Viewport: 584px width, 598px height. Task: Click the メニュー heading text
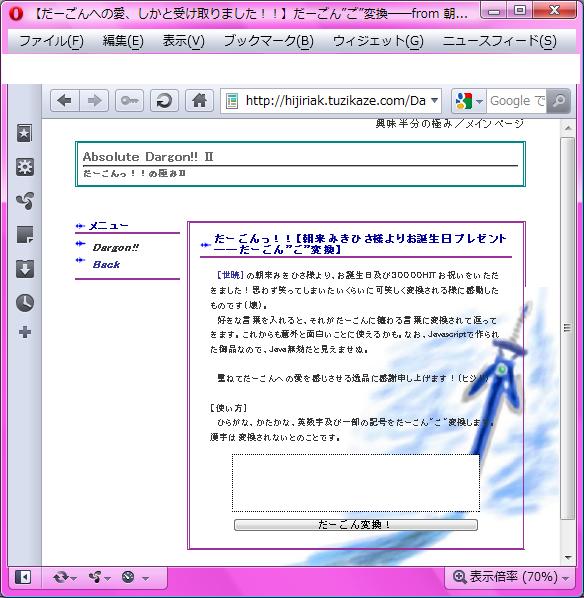tap(108, 226)
